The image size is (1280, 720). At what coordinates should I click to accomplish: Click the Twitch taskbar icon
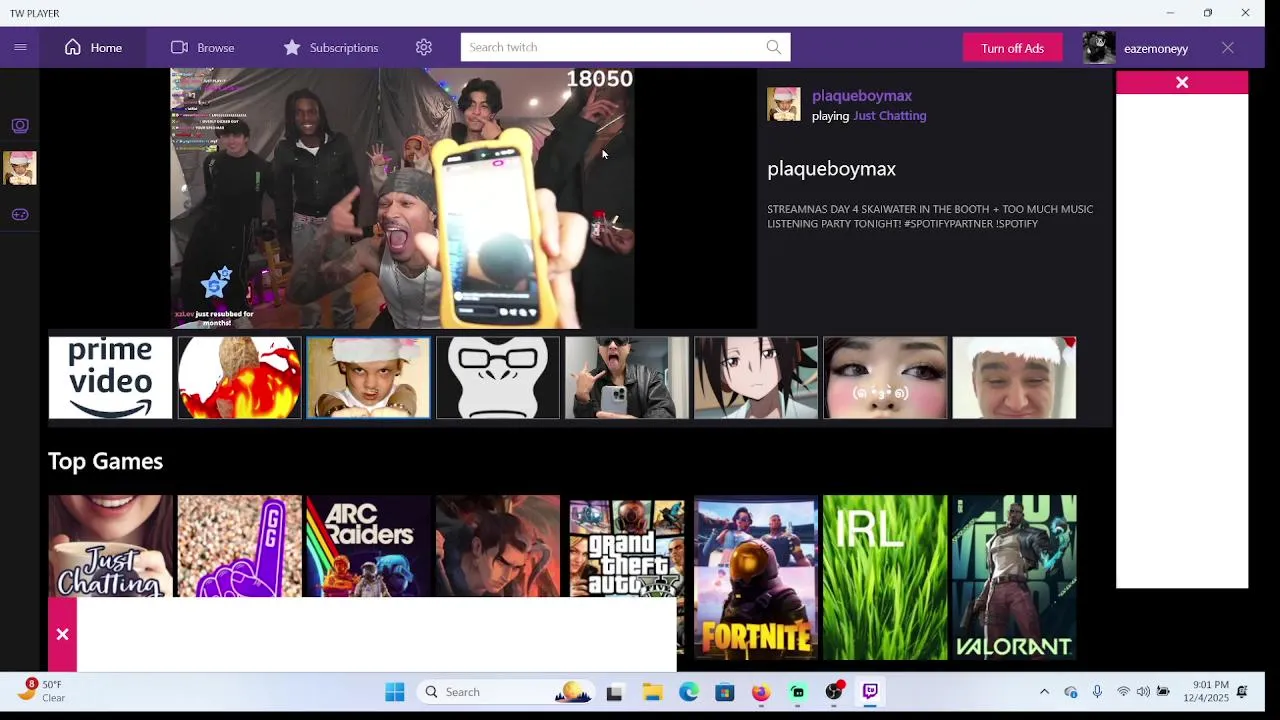(x=870, y=692)
